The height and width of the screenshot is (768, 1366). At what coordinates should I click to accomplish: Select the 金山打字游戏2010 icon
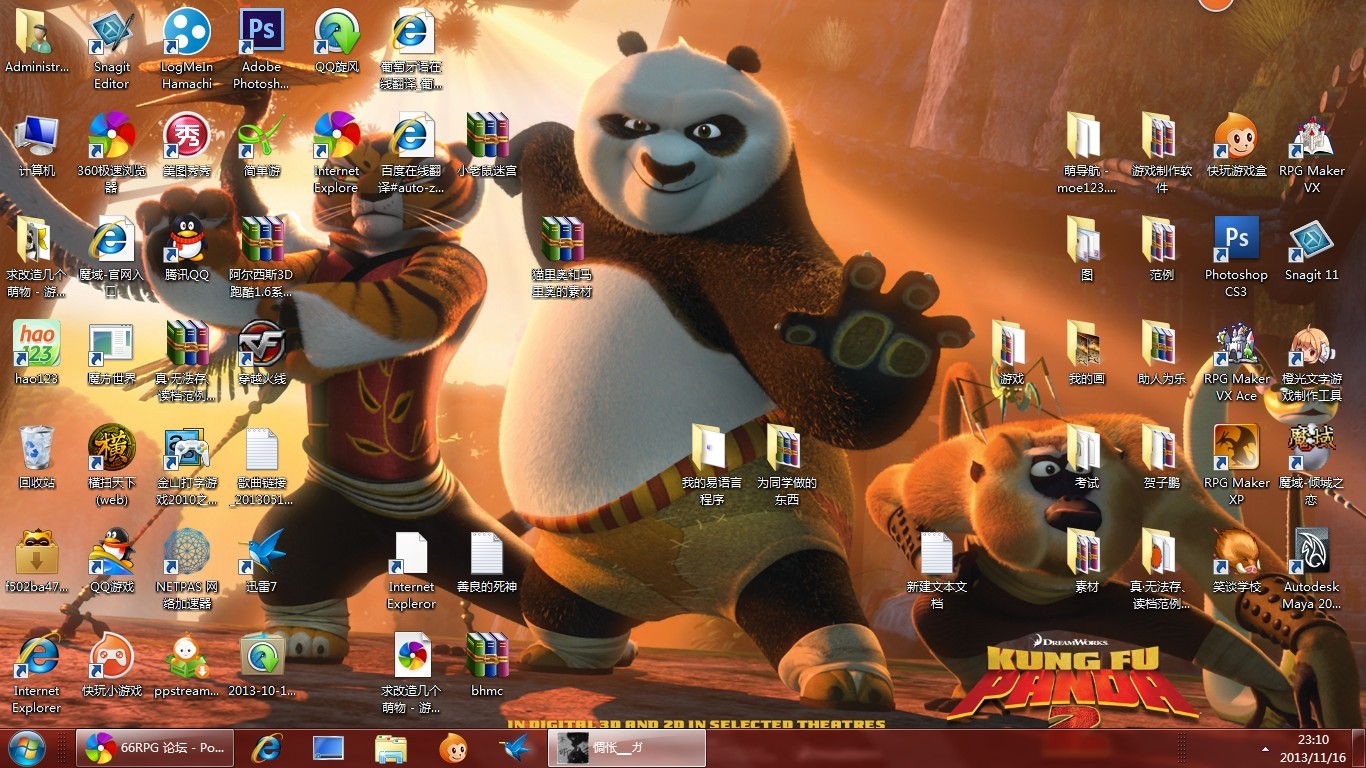pyautogui.click(x=187, y=466)
